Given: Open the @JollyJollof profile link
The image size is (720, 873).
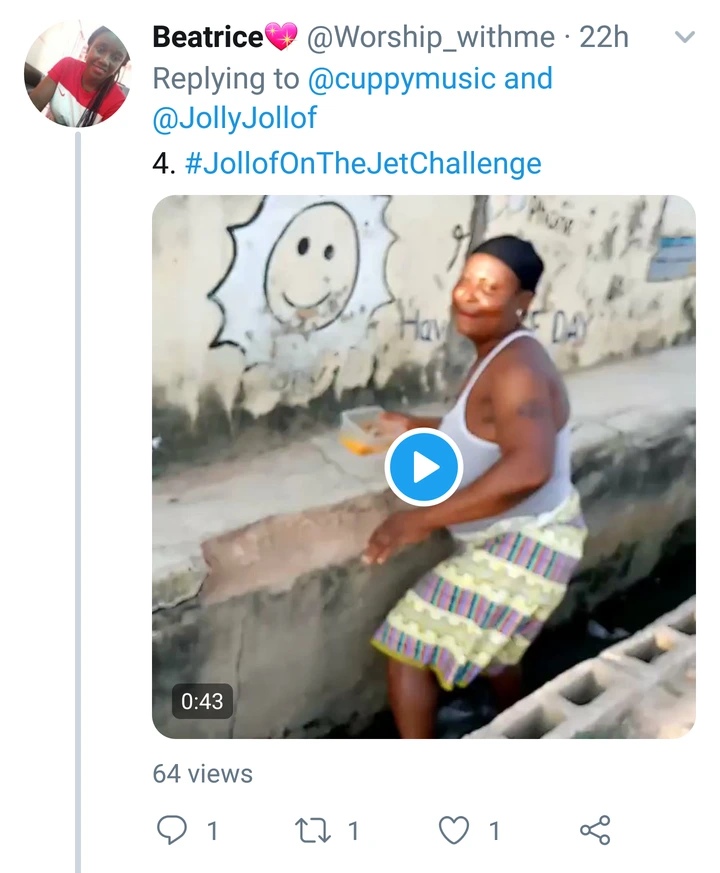Looking at the screenshot, I should pos(235,118).
